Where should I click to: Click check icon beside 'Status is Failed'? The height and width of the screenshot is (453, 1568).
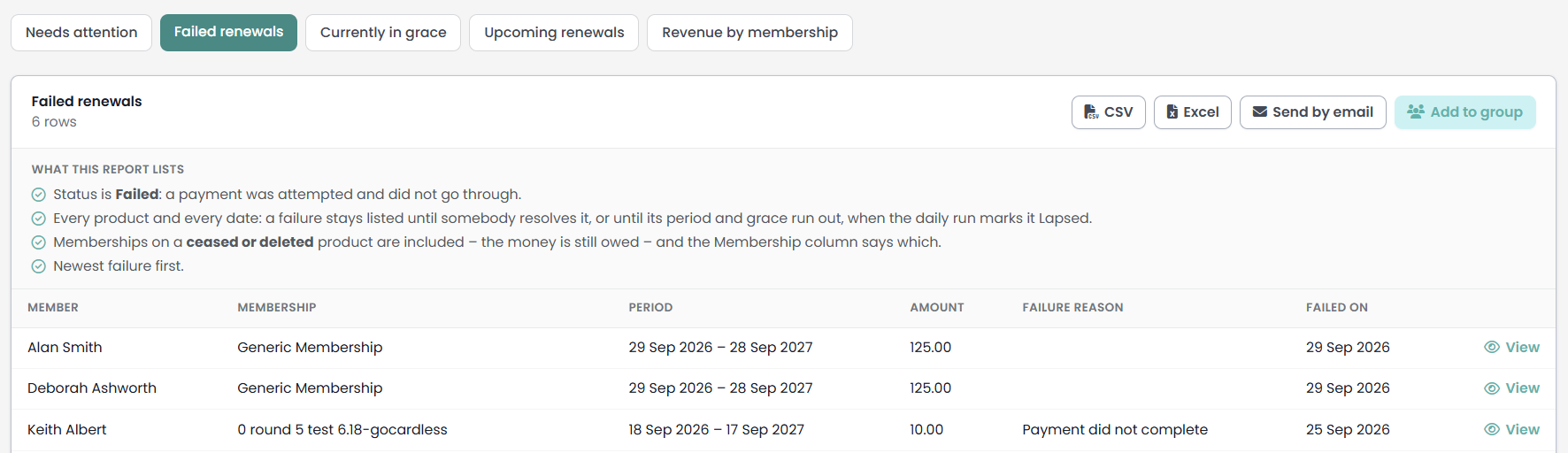38,195
